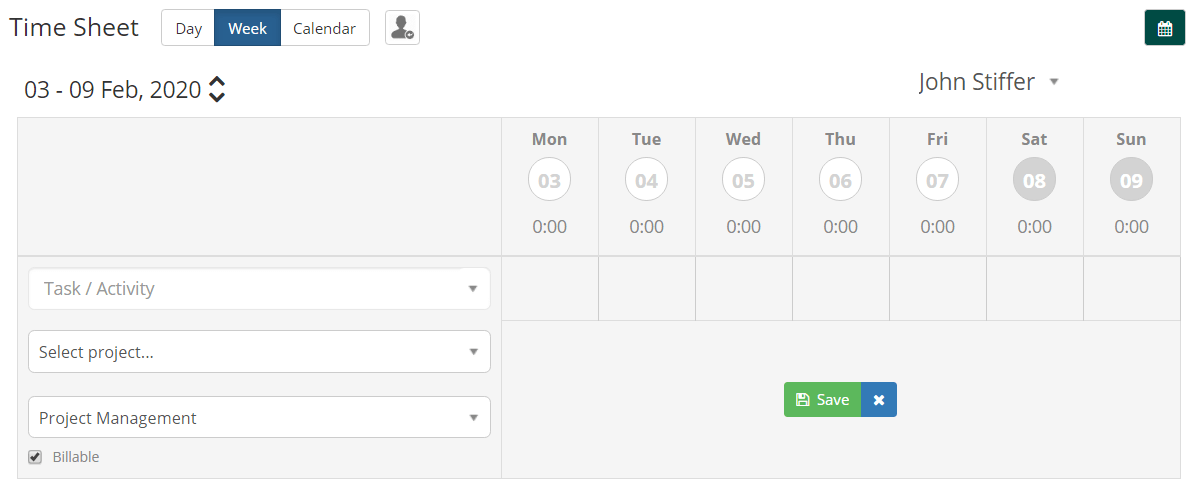The width and height of the screenshot is (1190, 496).
Task: Click the week range up/down chevron
Action: pos(217,89)
